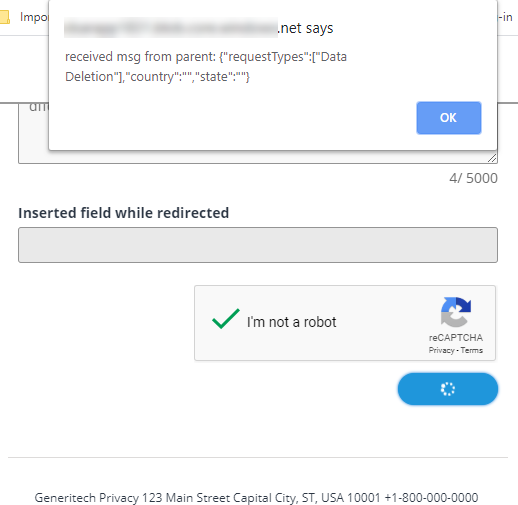The image size is (518, 505).
Task: Toggle the I'm not a robot checkbox
Action: [226, 319]
